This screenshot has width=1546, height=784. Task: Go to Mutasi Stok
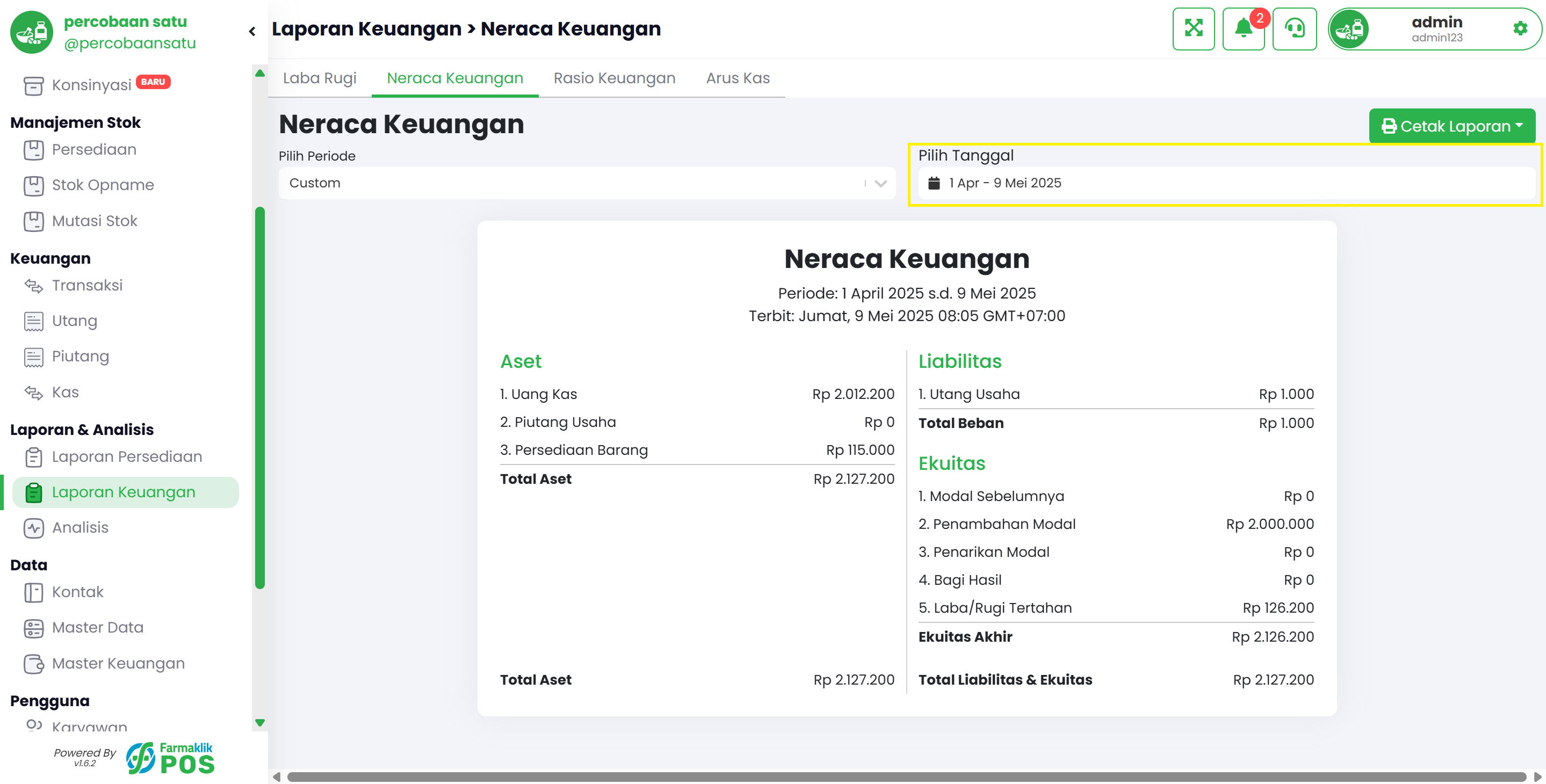pyautogui.click(x=94, y=221)
